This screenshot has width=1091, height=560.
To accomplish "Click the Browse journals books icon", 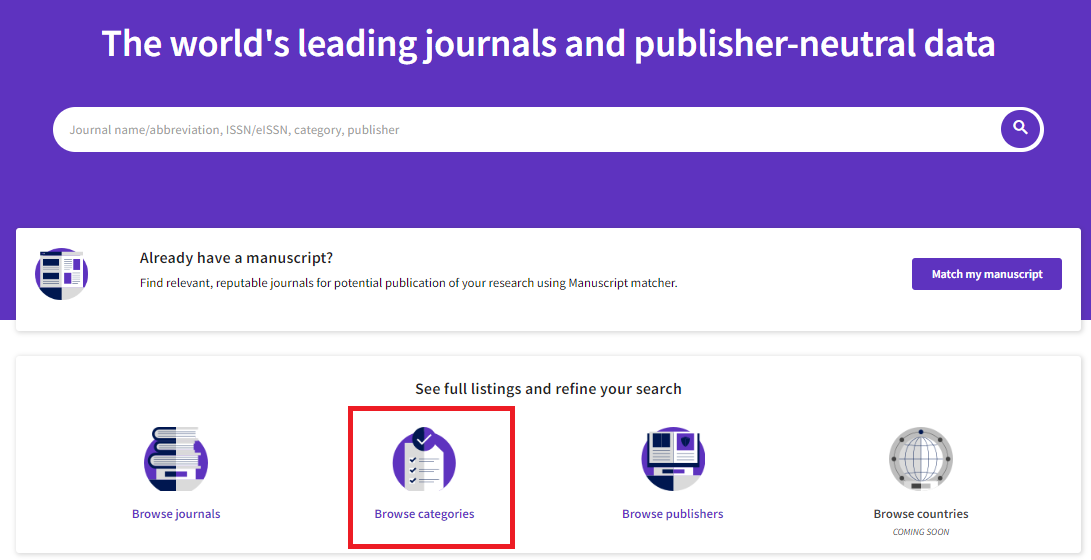I will [x=176, y=459].
